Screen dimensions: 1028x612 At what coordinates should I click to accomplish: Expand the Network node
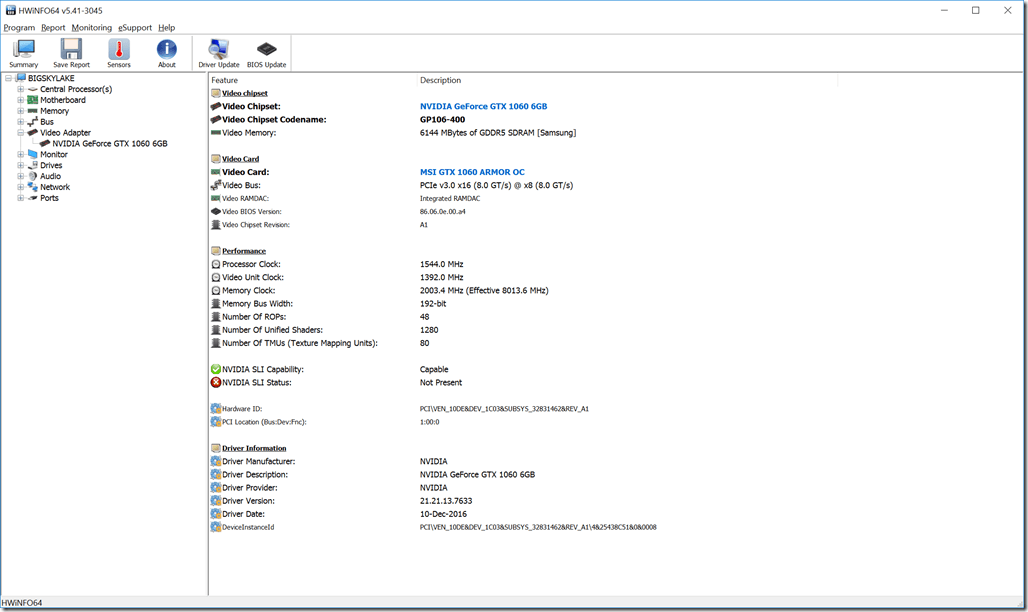(x=20, y=187)
